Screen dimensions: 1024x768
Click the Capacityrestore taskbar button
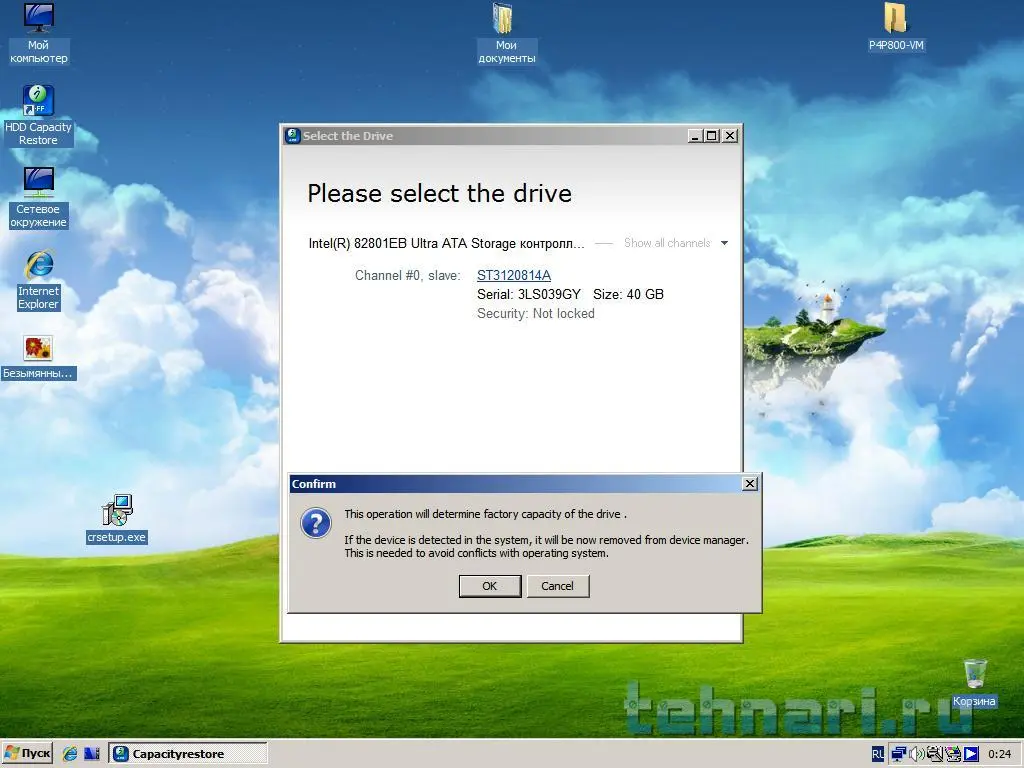pos(187,754)
